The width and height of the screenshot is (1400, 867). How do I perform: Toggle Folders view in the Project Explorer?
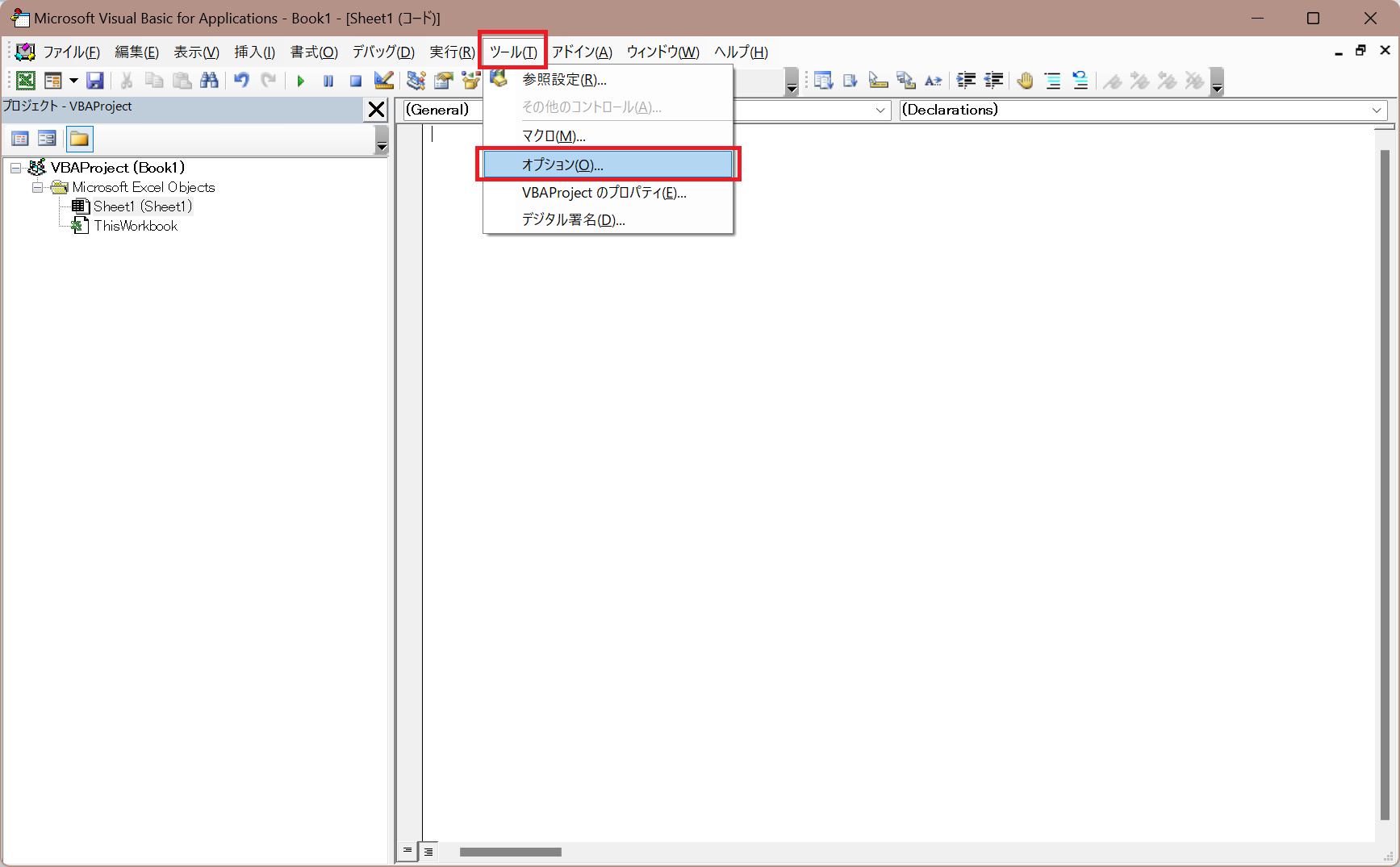[79, 139]
